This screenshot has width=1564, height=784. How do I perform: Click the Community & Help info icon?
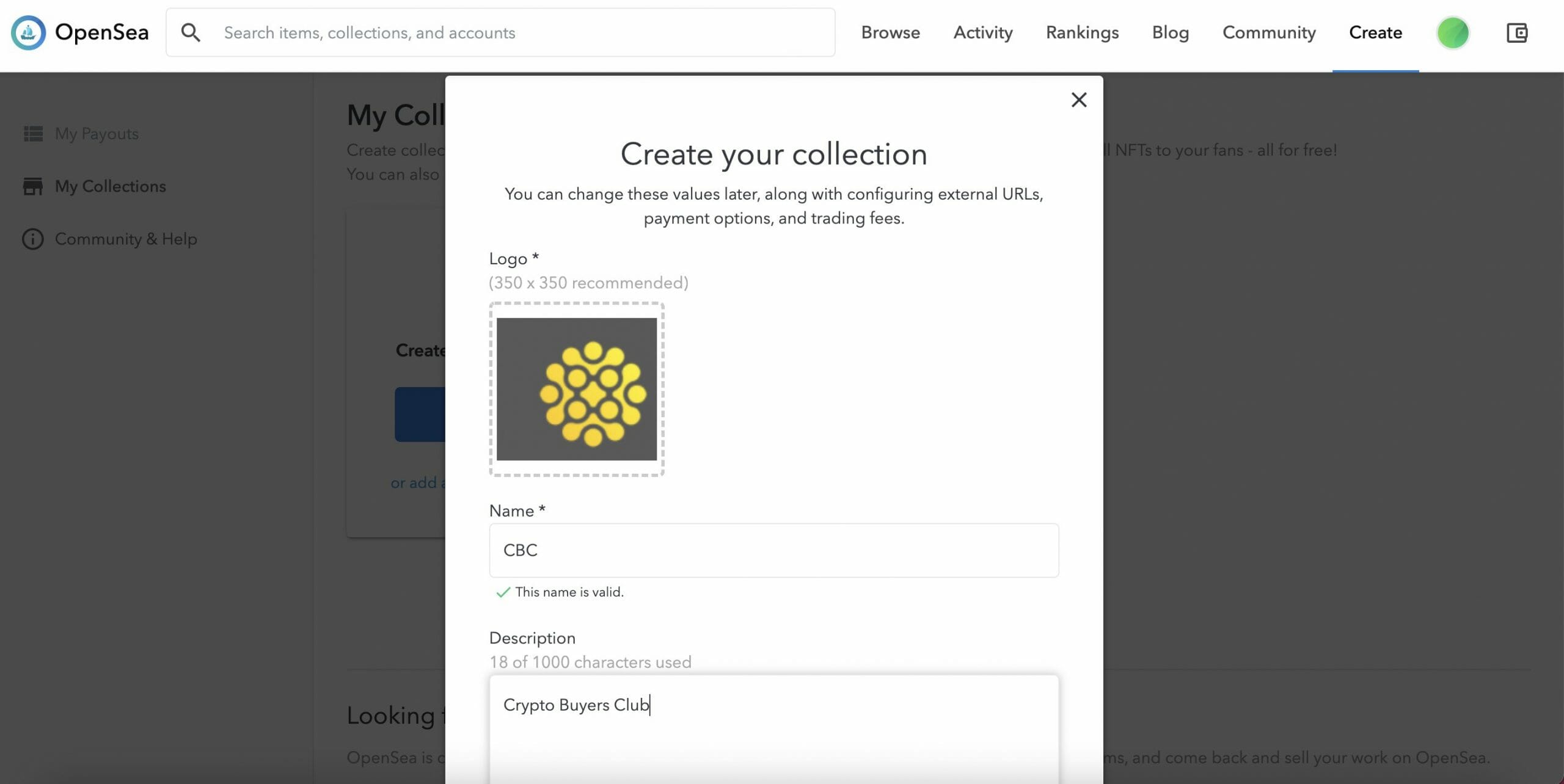tap(33, 239)
